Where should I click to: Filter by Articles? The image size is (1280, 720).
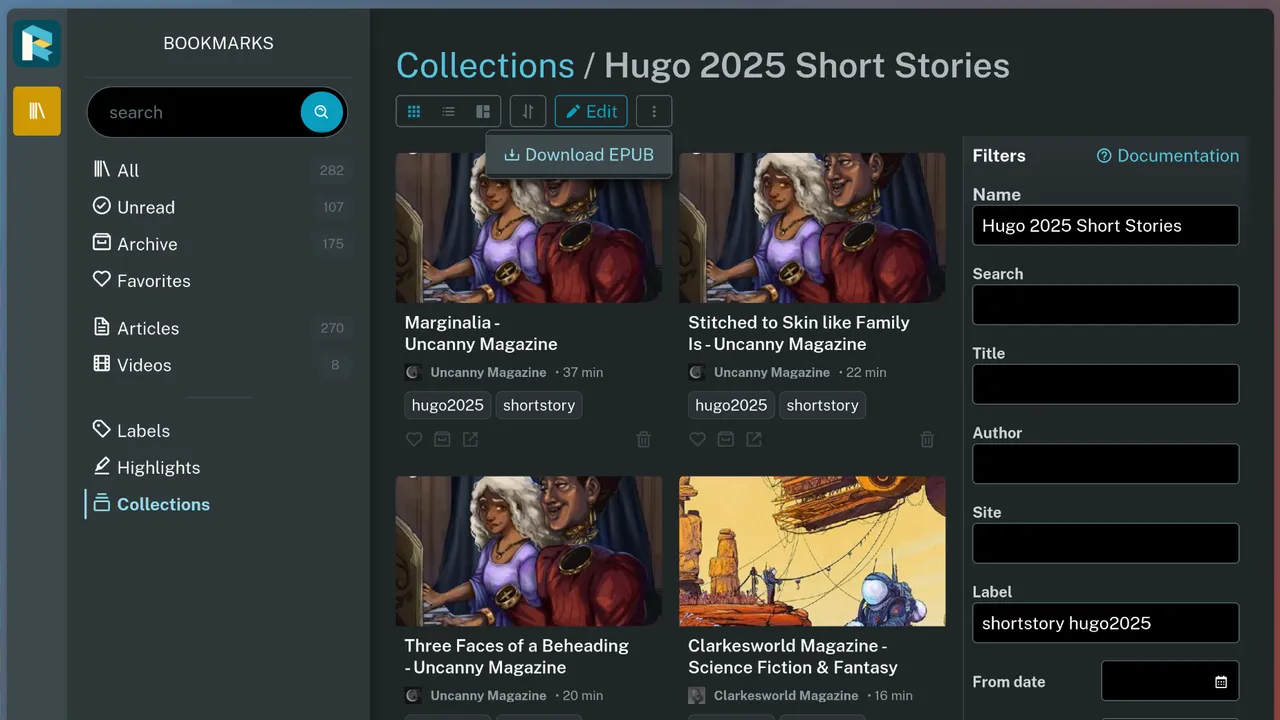(x=218, y=328)
